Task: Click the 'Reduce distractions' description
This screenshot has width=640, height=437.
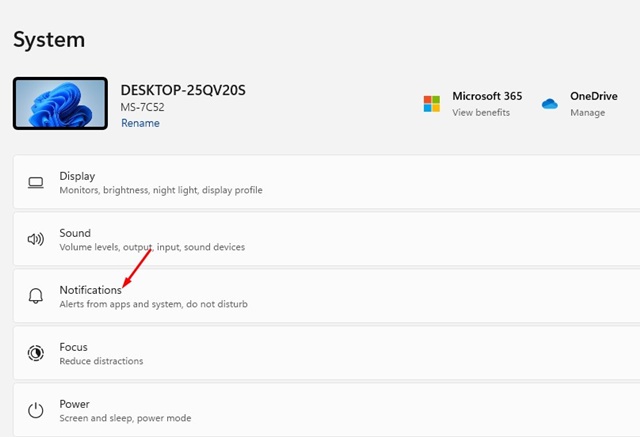Action: tap(101, 361)
